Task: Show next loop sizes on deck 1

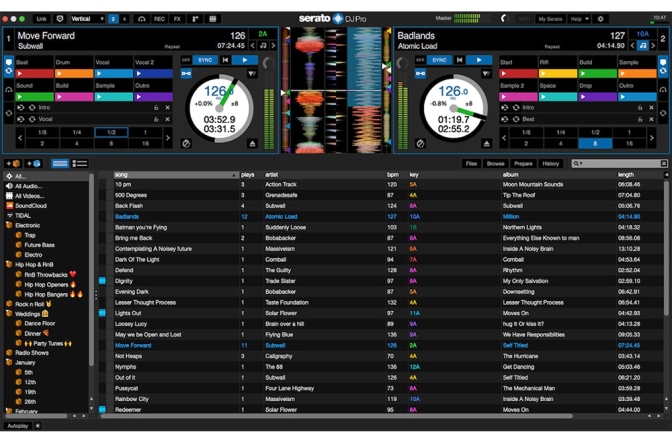Action: (x=168, y=138)
